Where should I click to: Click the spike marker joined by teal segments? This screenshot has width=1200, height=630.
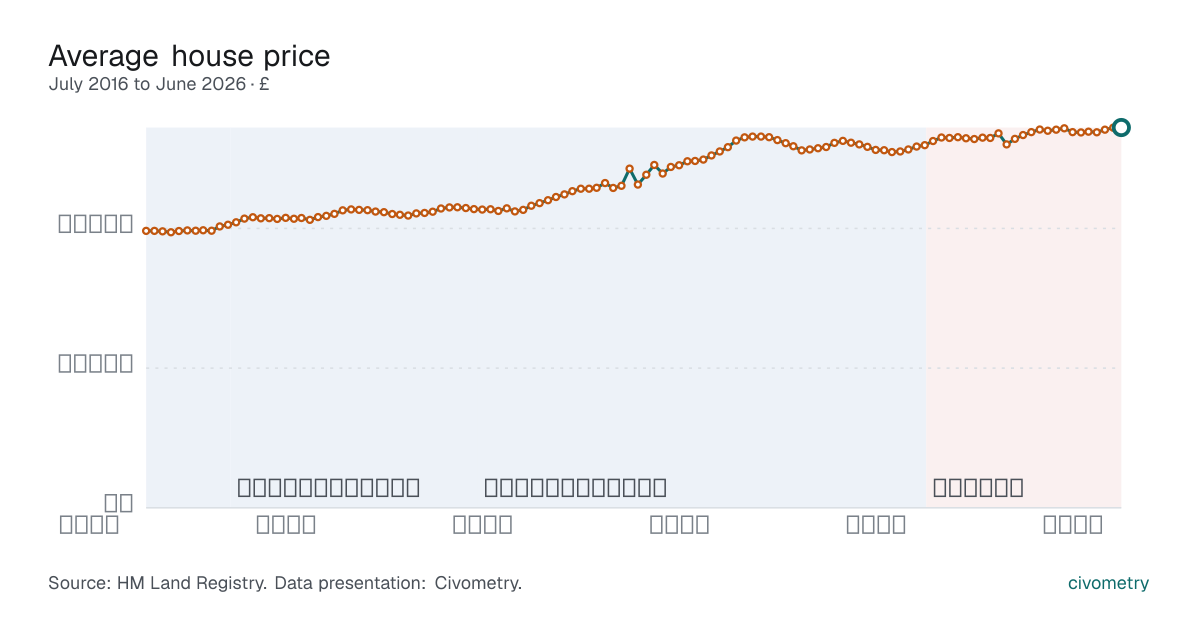[x=629, y=169]
